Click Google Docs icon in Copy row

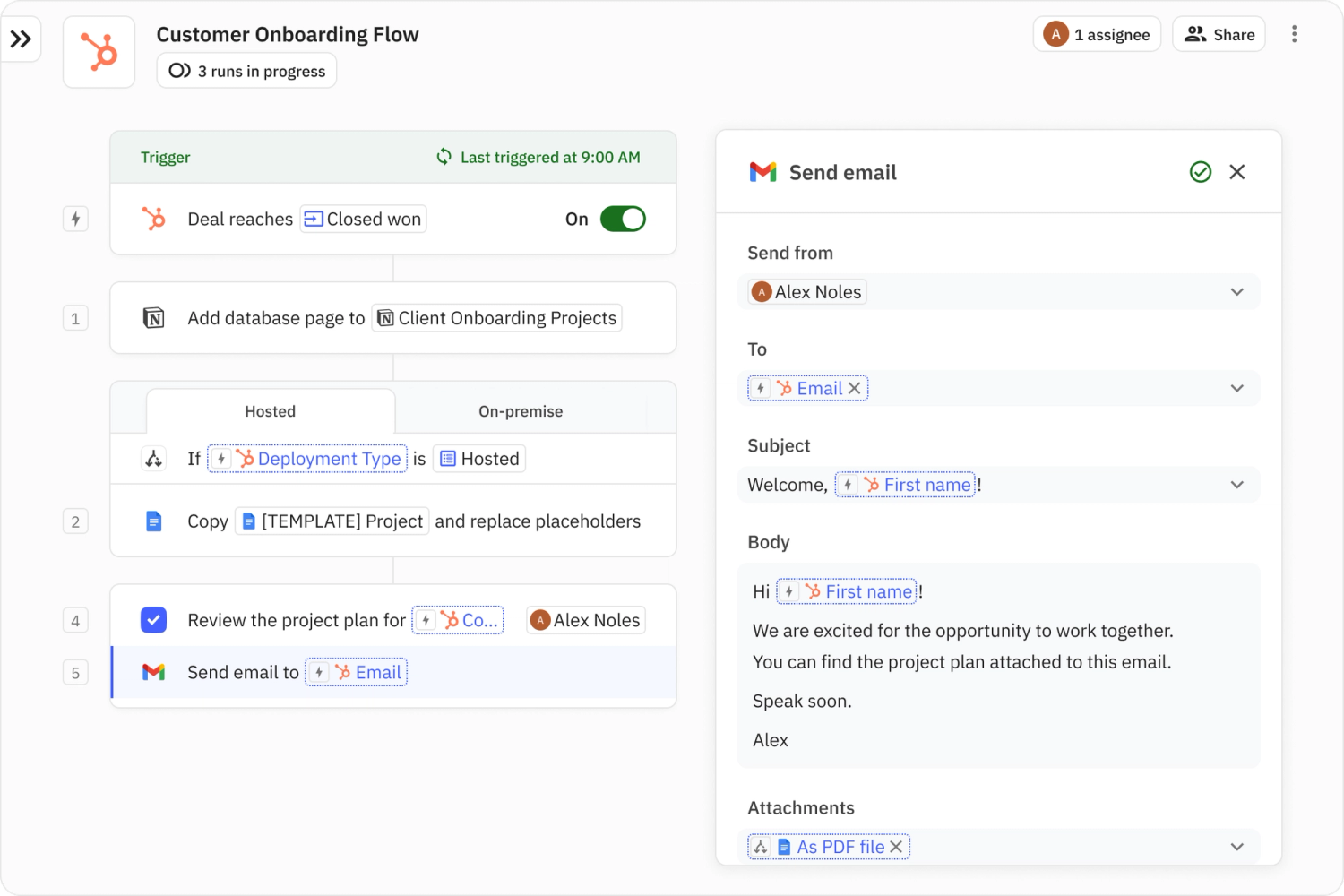click(154, 521)
